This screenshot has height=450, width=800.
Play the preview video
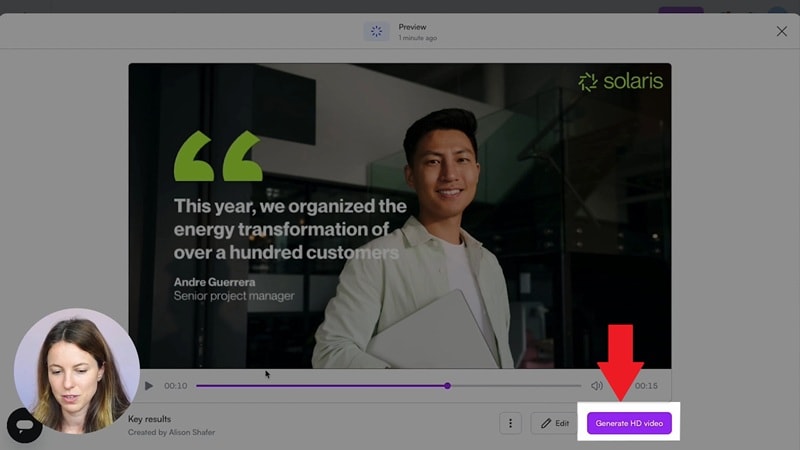(149, 386)
